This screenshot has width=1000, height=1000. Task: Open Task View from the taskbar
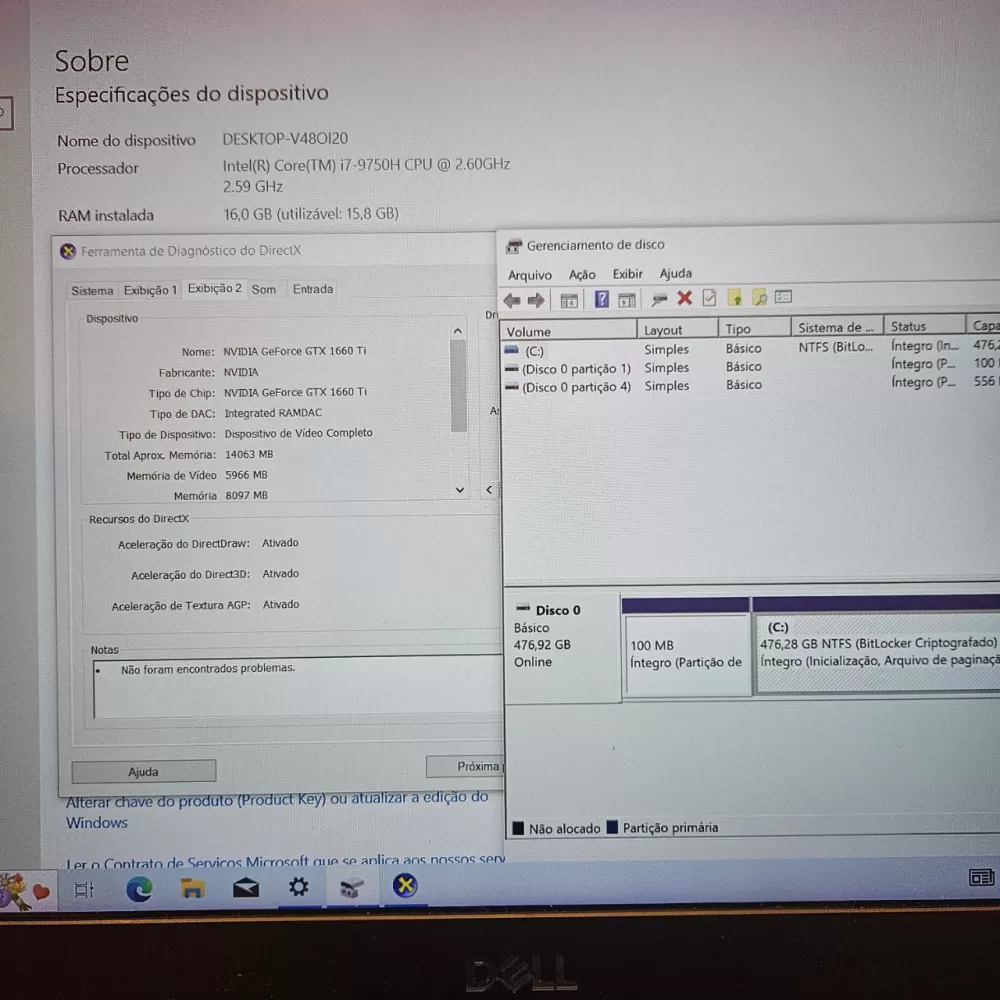(x=84, y=889)
